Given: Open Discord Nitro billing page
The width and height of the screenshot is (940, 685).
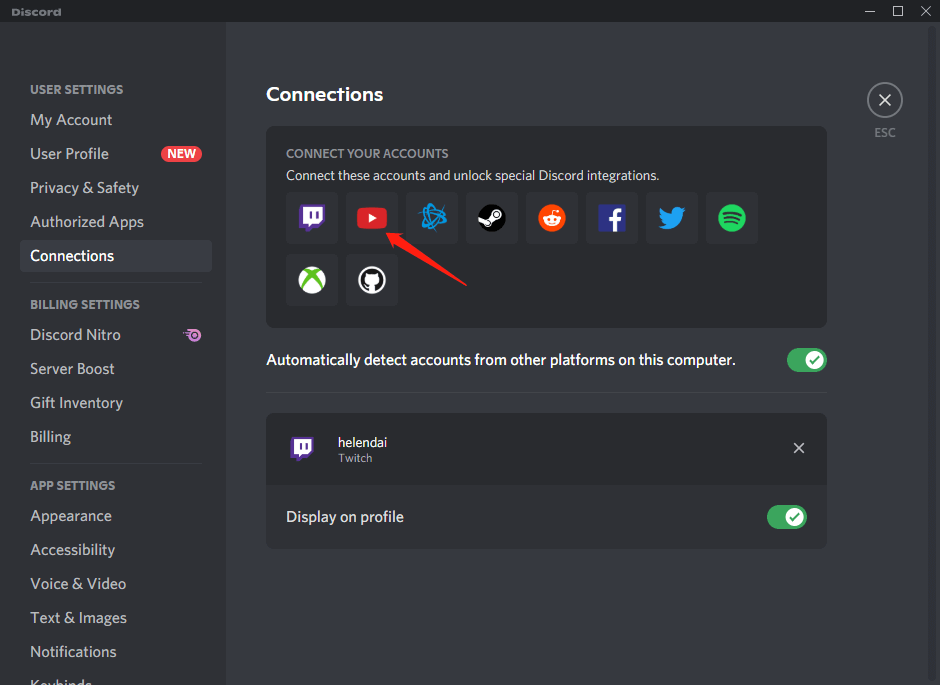Looking at the screenshot, I should click(x=116, y=335).
